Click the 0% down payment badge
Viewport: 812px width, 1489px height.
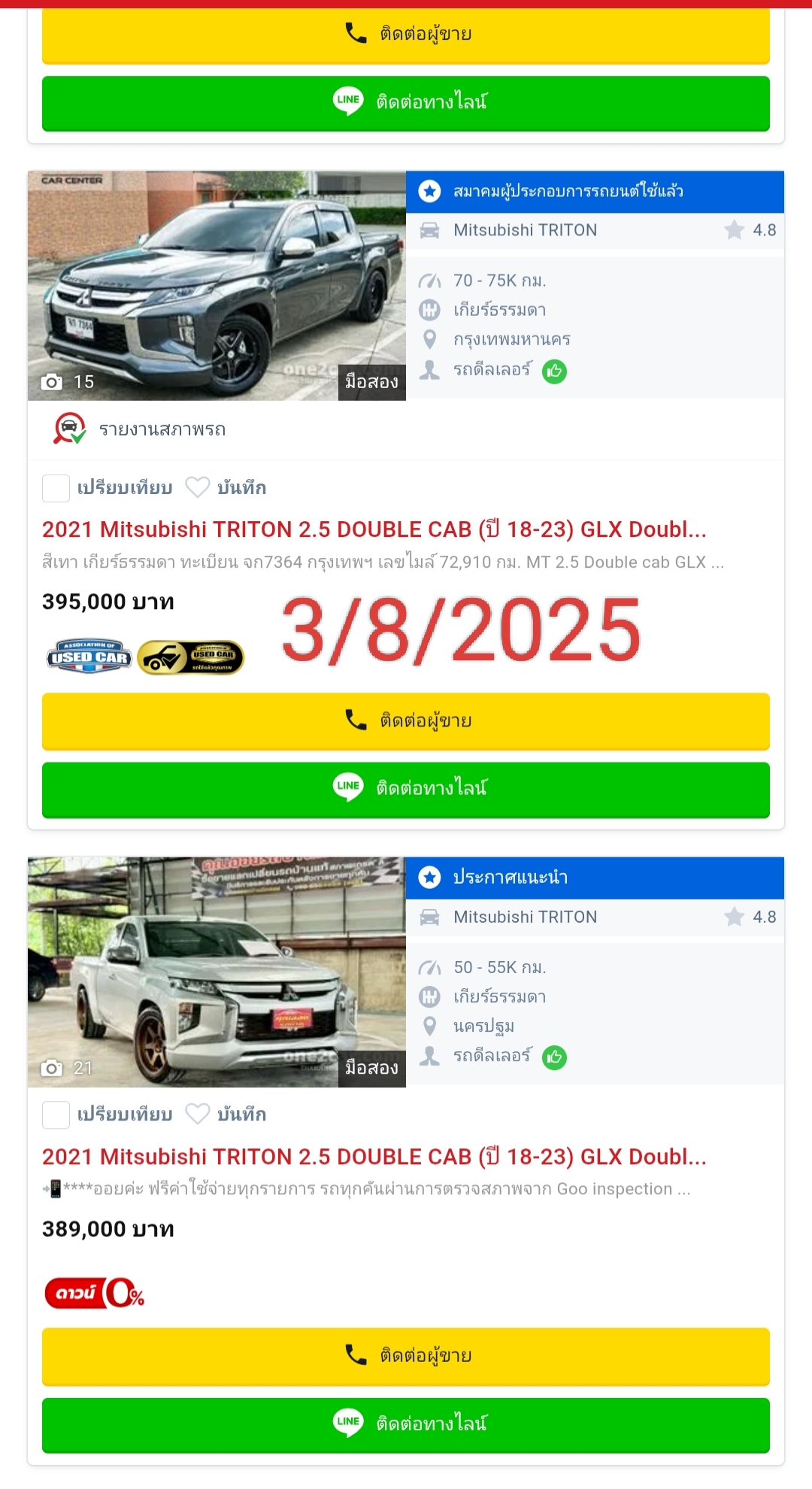coord(95,1293)
